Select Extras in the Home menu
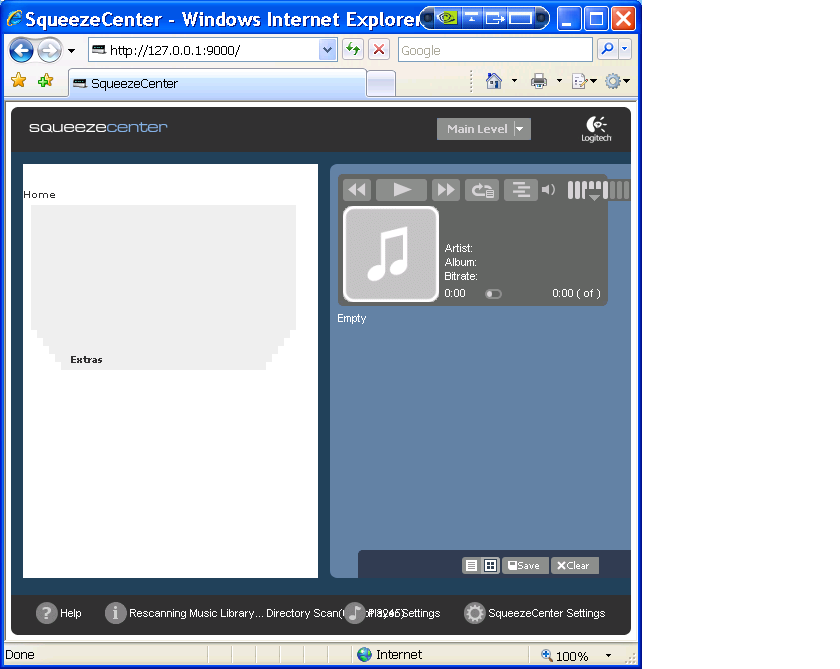This screenshot has width=840, height=669. 86,360
